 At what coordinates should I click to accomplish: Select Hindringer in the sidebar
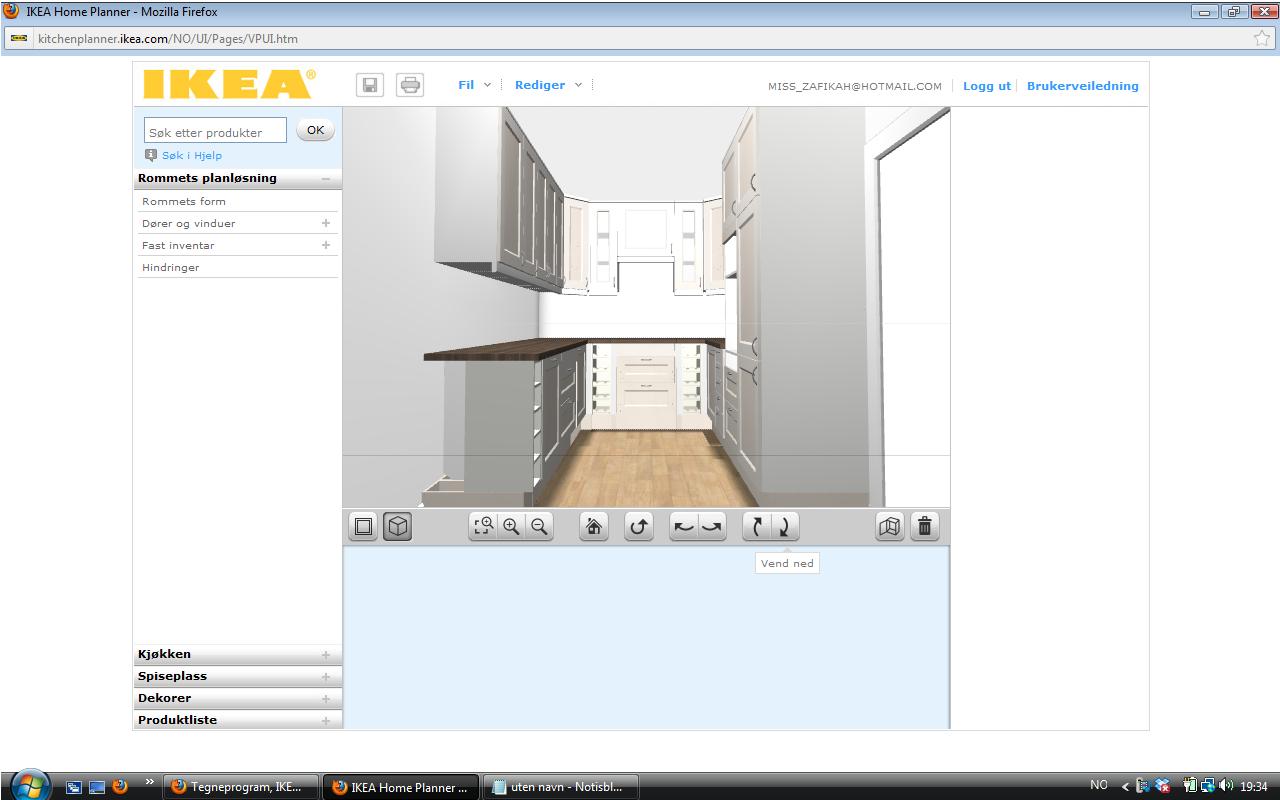coord(171,267)
